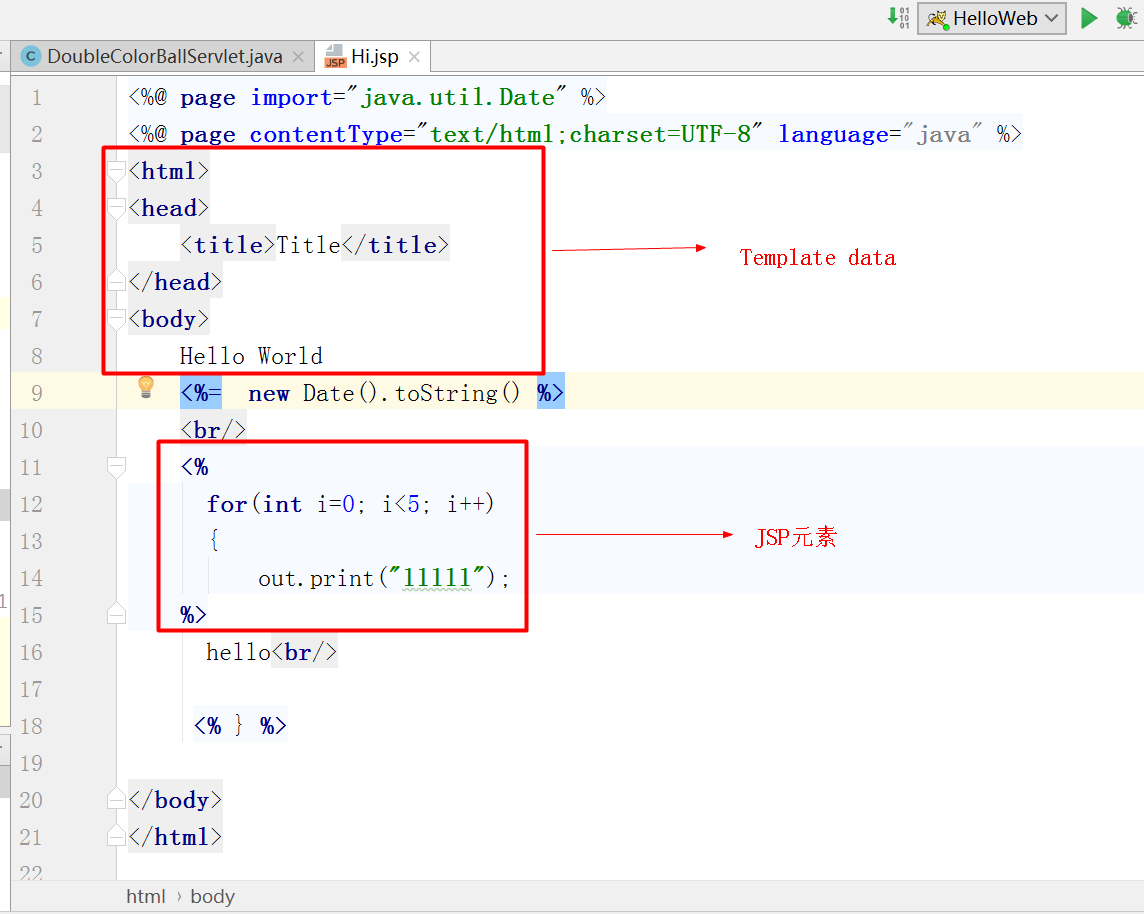Screen dimensions: 1144x914
Task: Click the html breadcrumb at the bottom
Action: [146, 896]
